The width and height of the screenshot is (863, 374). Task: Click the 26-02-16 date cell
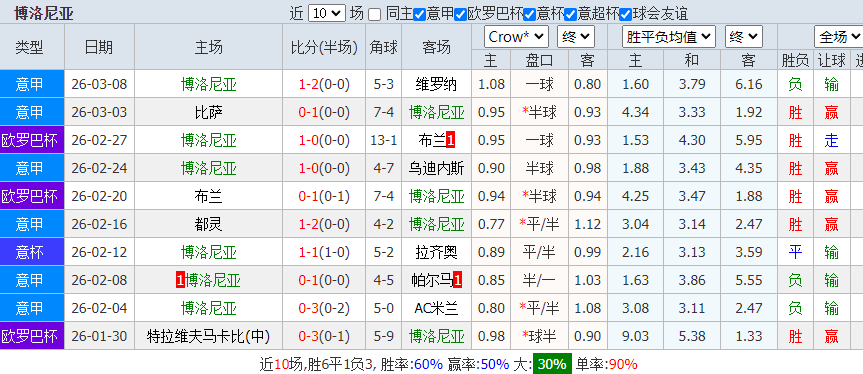(99, 224)
